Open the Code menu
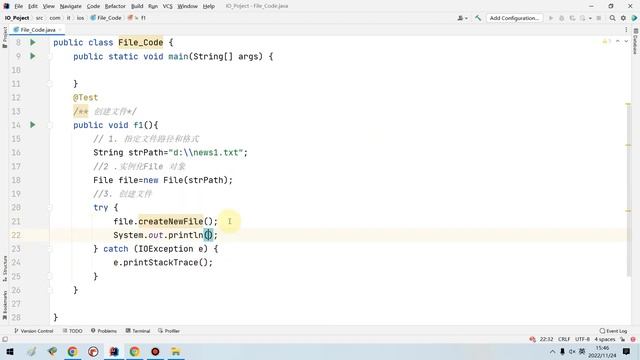The height and width of the screenshot is (360, 640). (x=93, y=6)
